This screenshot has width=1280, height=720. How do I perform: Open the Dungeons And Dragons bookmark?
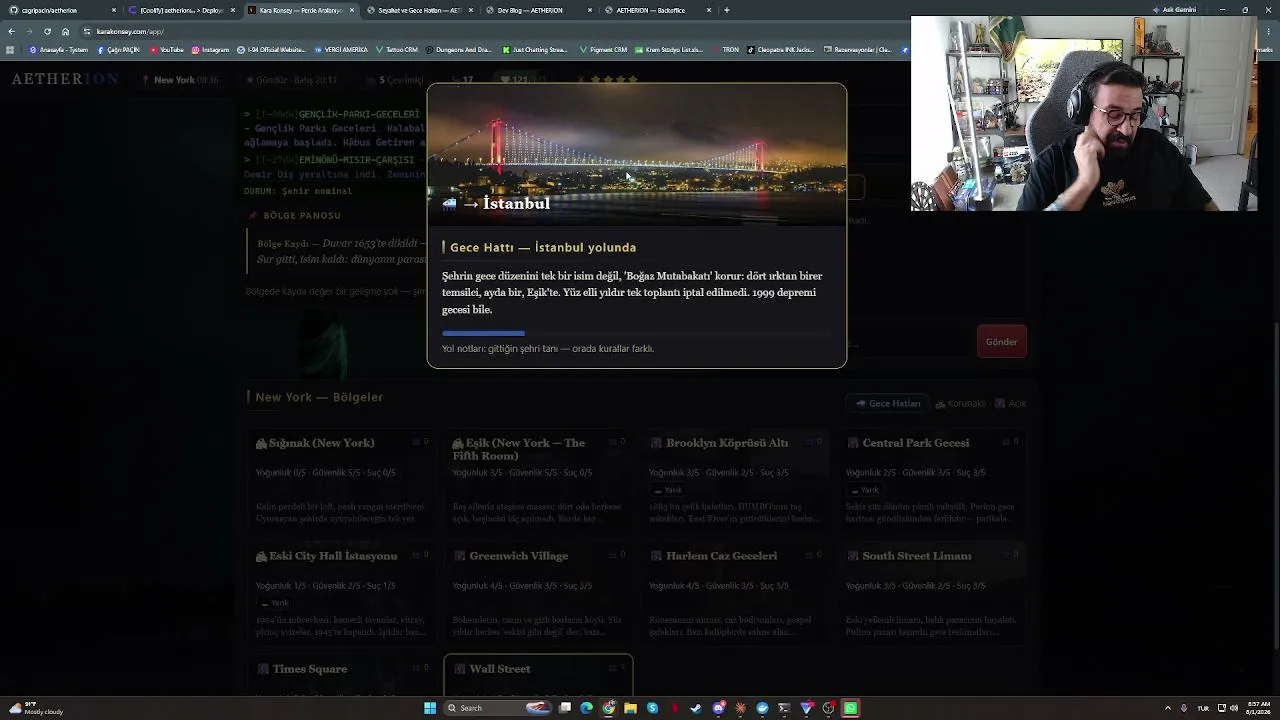pyautogui.click(x=458, y=49)
